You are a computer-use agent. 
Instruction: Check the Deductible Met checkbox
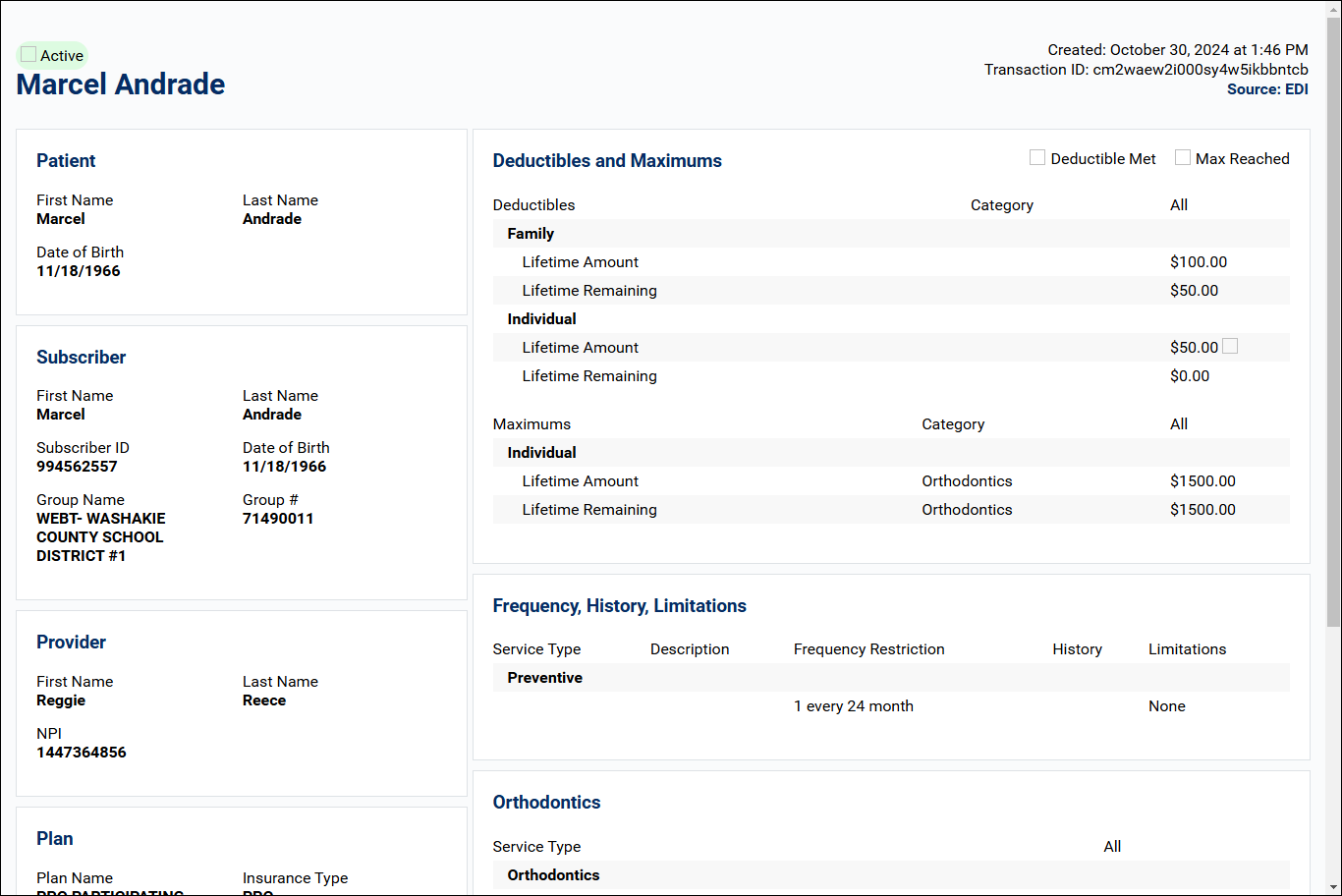pos(1037,157)
